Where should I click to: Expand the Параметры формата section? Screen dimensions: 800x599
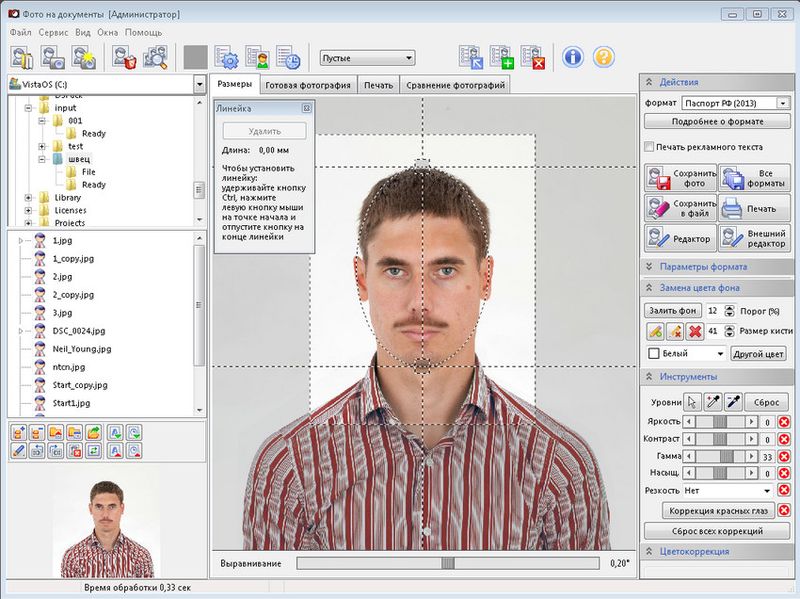pyautogui.click(x=702, y=267)
